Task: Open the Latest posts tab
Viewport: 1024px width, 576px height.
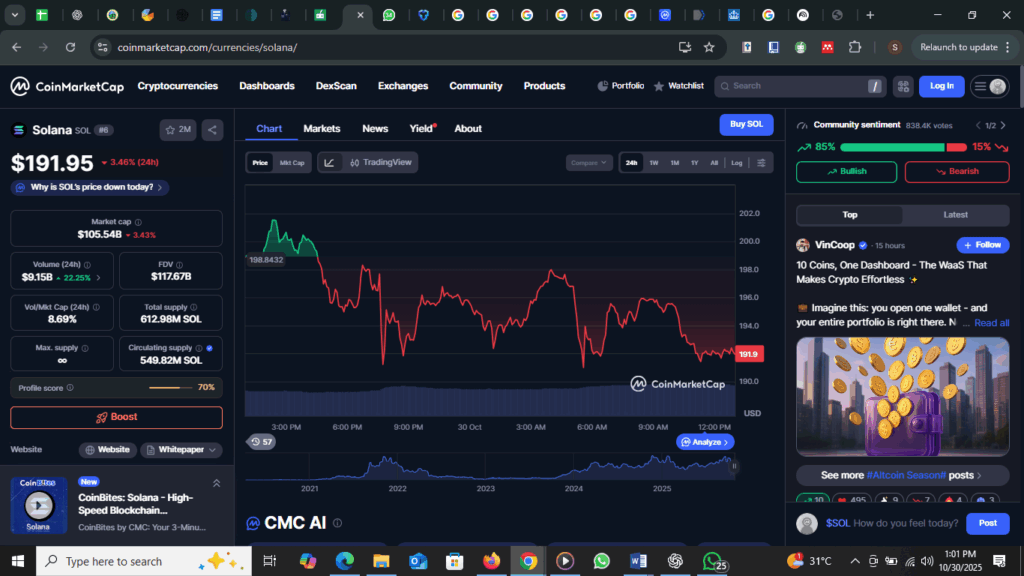Action: tap(955, 215)
